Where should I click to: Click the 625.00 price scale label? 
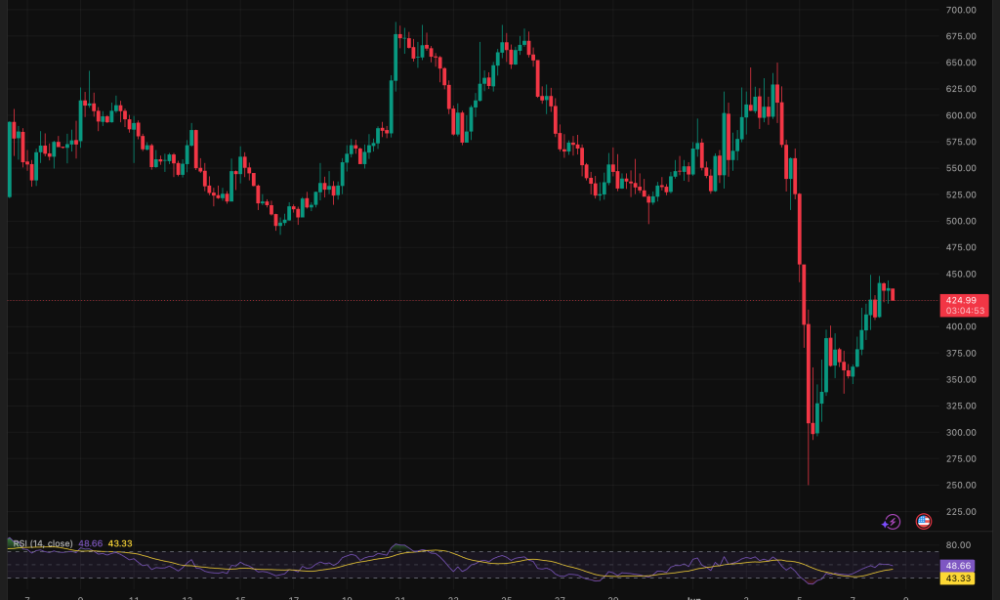pyautogui.click(x=960, y=89)
